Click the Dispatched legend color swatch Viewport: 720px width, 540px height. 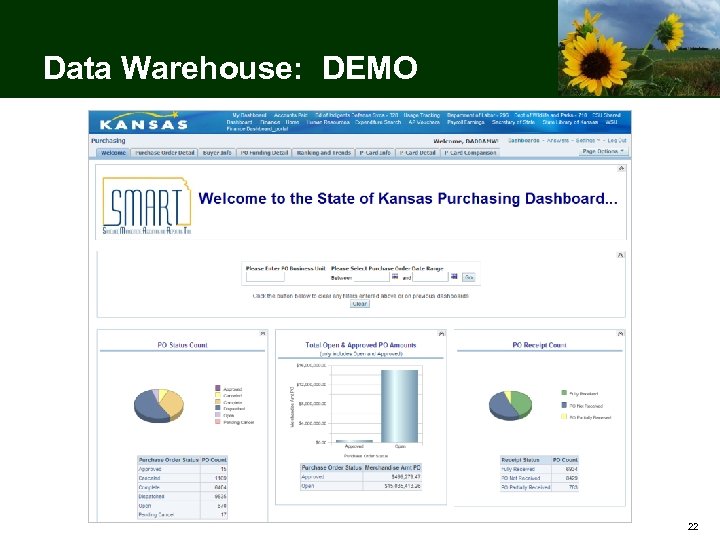point(218,408)
